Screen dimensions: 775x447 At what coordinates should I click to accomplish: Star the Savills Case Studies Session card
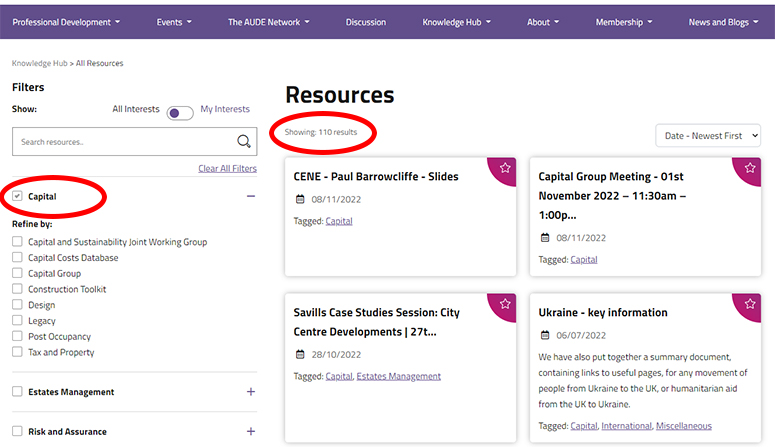point(505,304)
